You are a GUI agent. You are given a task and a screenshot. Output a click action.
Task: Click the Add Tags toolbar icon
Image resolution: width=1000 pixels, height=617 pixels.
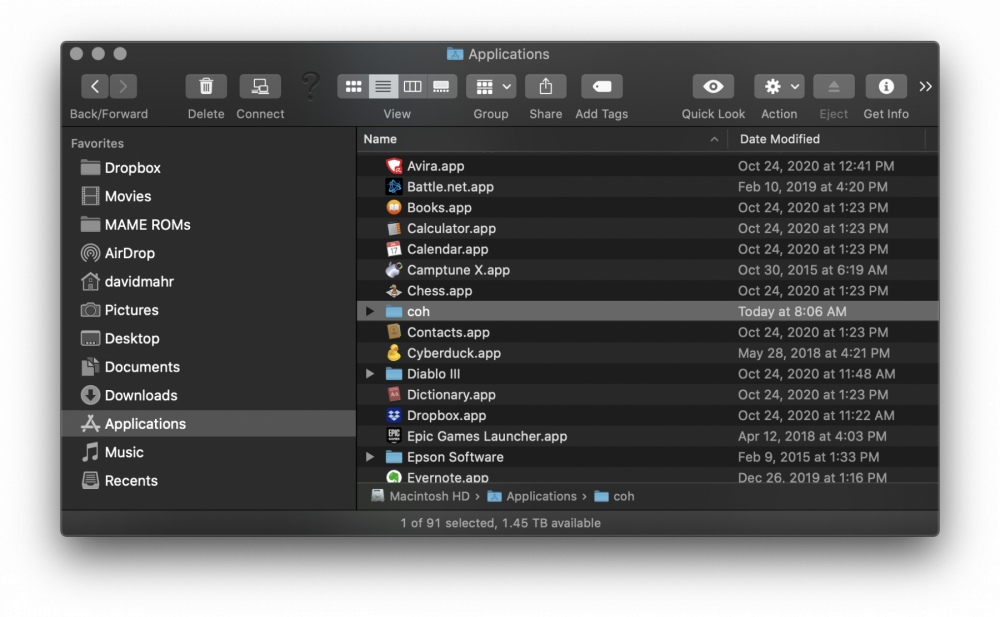click(x=601, y=87)
